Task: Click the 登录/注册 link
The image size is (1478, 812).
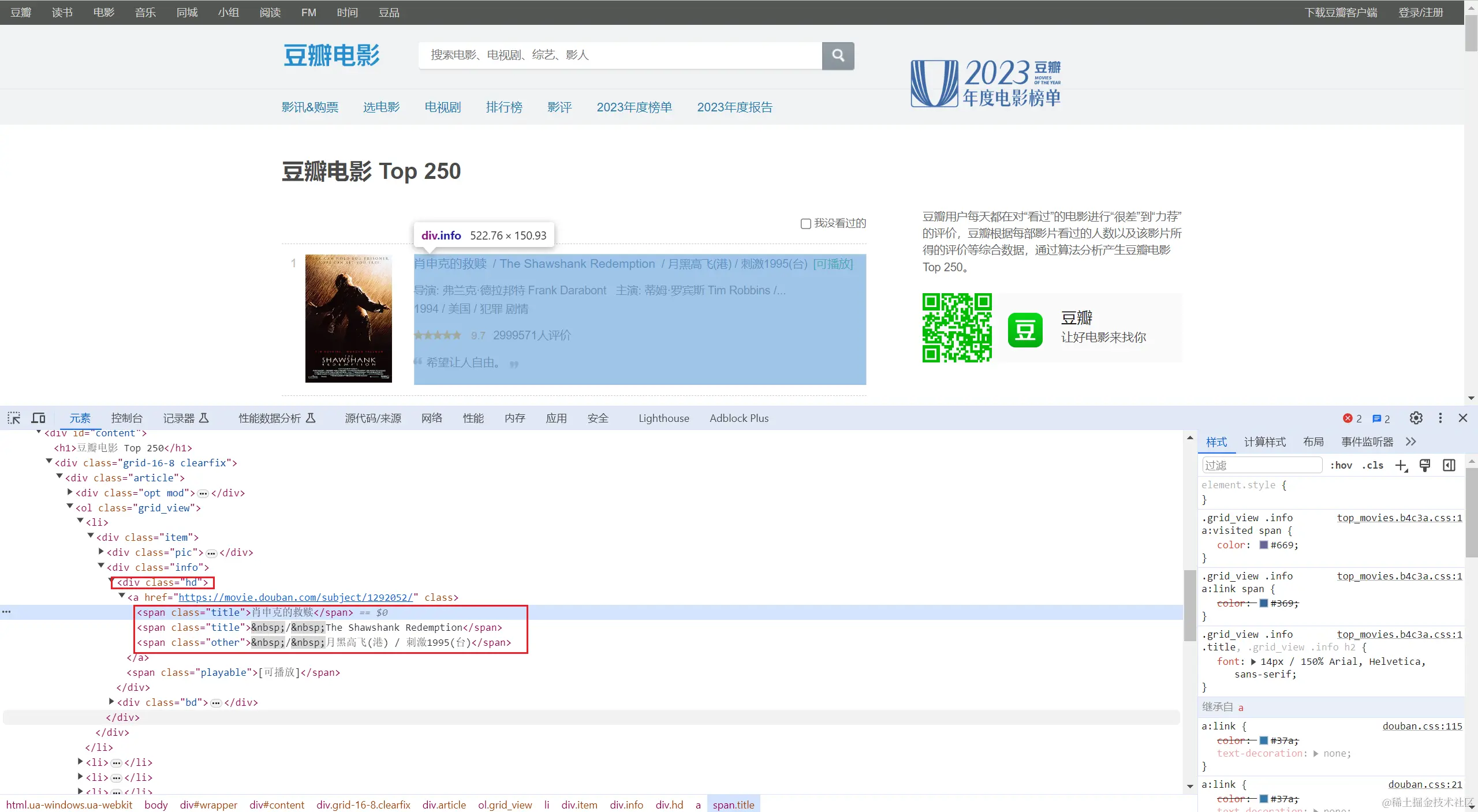Action: (x=1420, y=13)
